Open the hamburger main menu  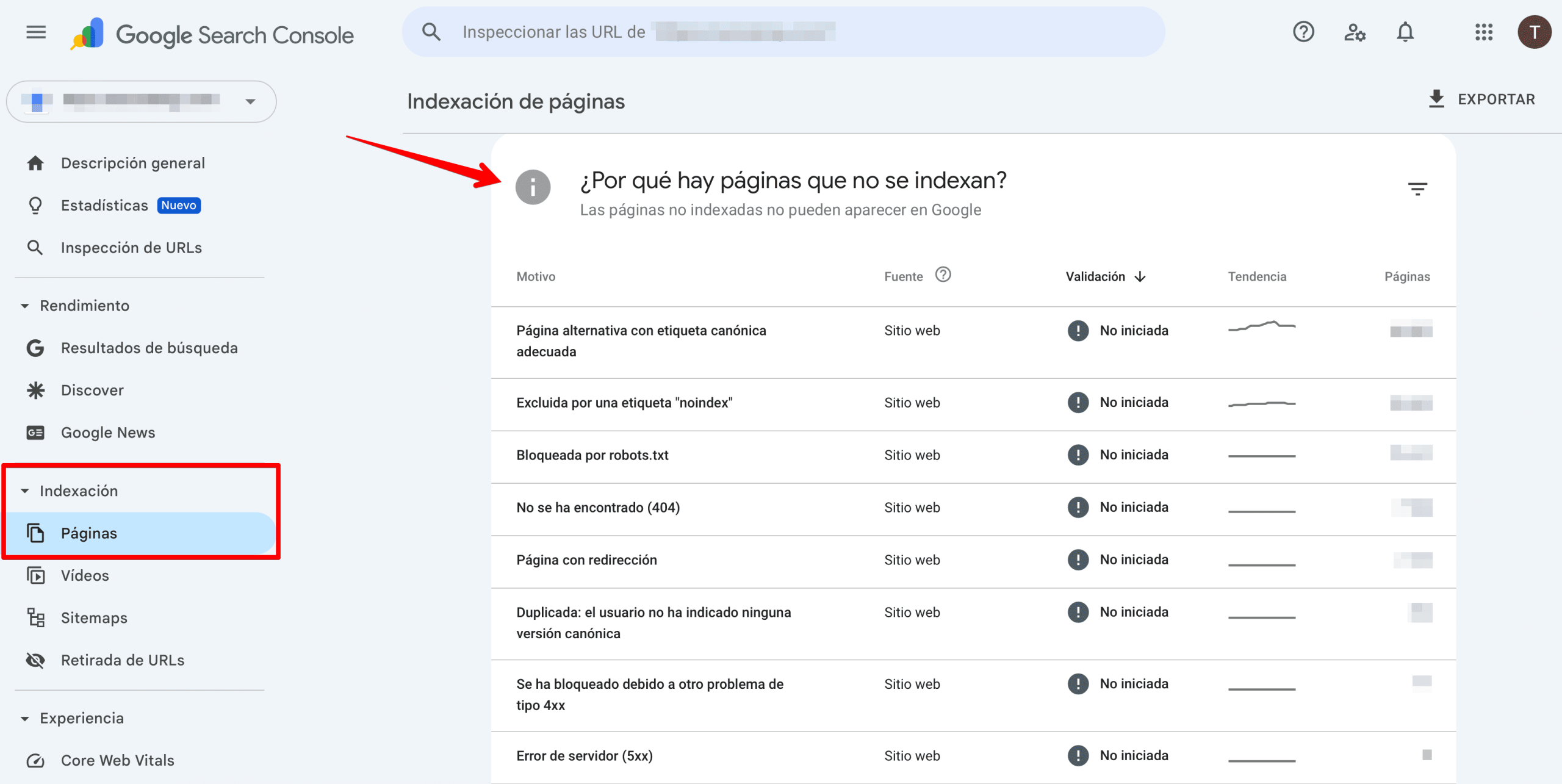[36, 32]
